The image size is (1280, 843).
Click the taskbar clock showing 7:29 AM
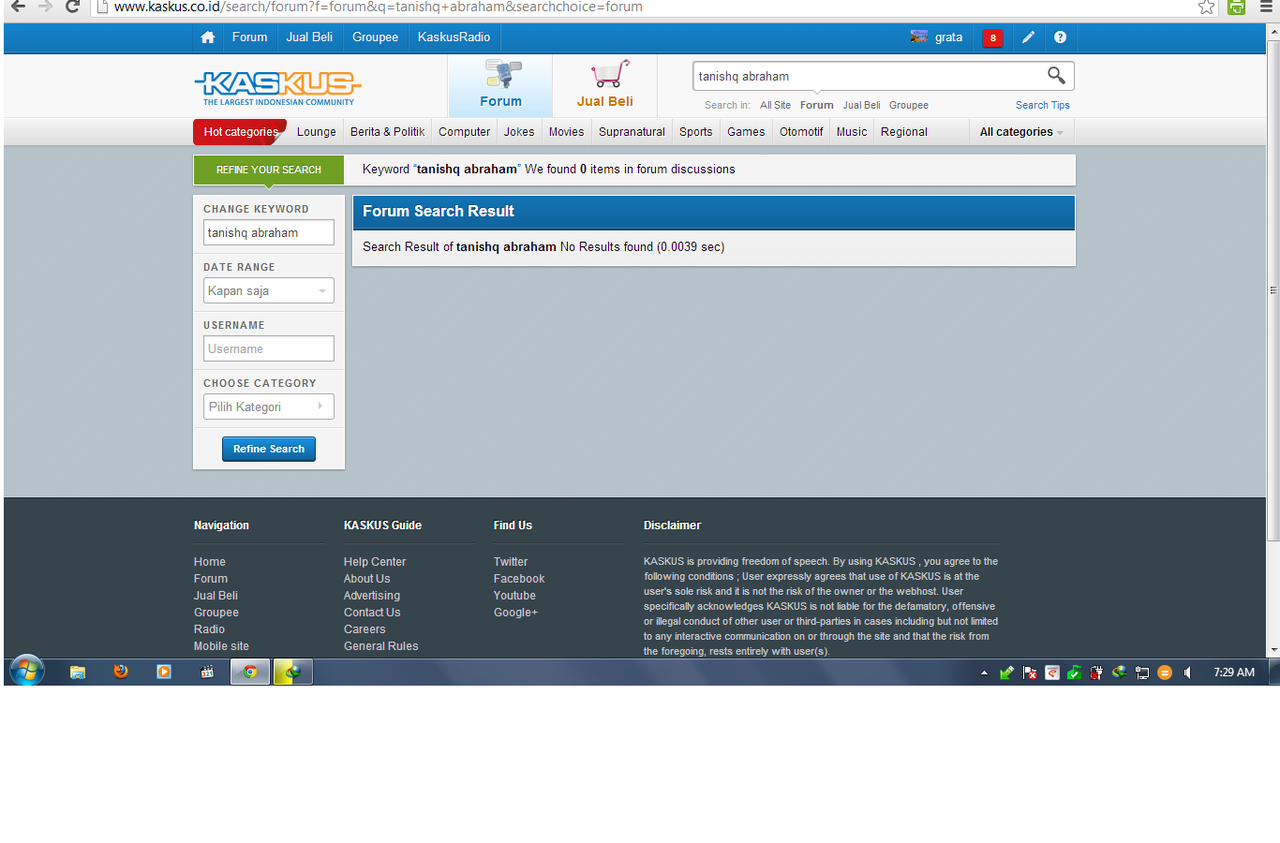(1234, 673)
